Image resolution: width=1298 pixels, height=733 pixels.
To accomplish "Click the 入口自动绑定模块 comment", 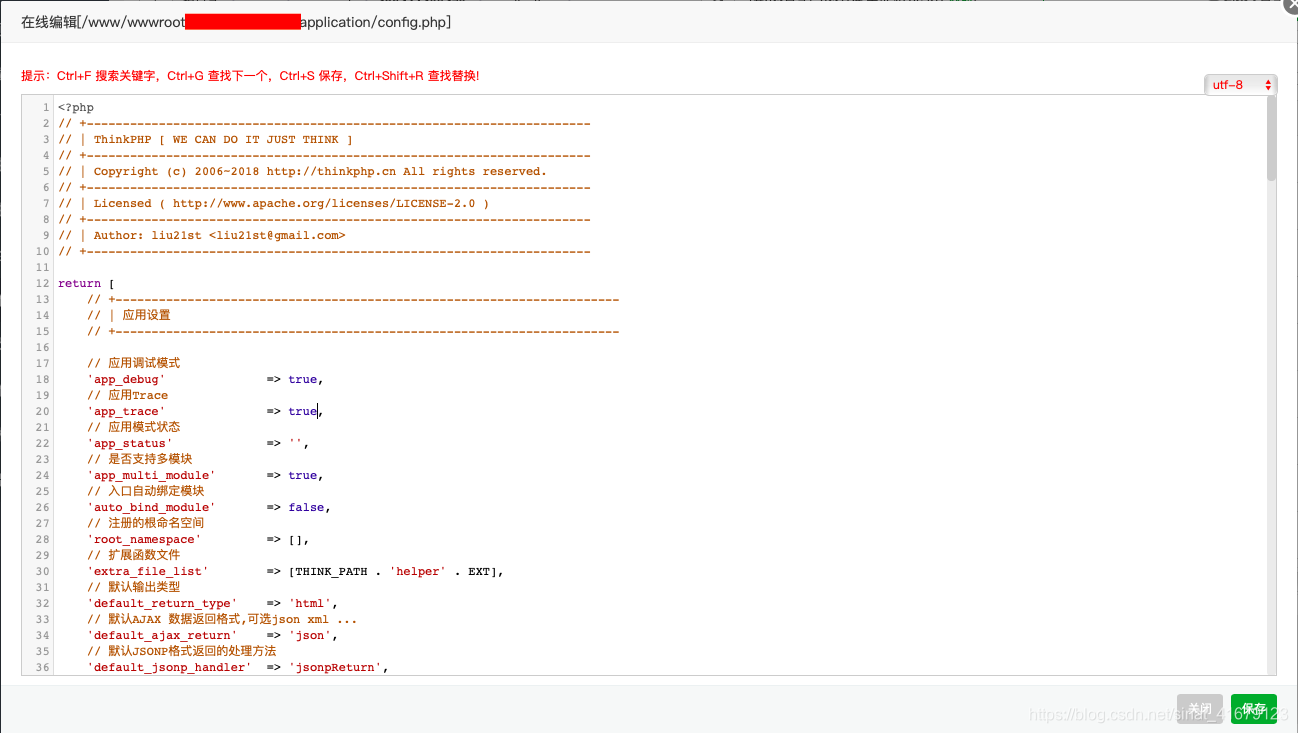I will click(146, 491).
